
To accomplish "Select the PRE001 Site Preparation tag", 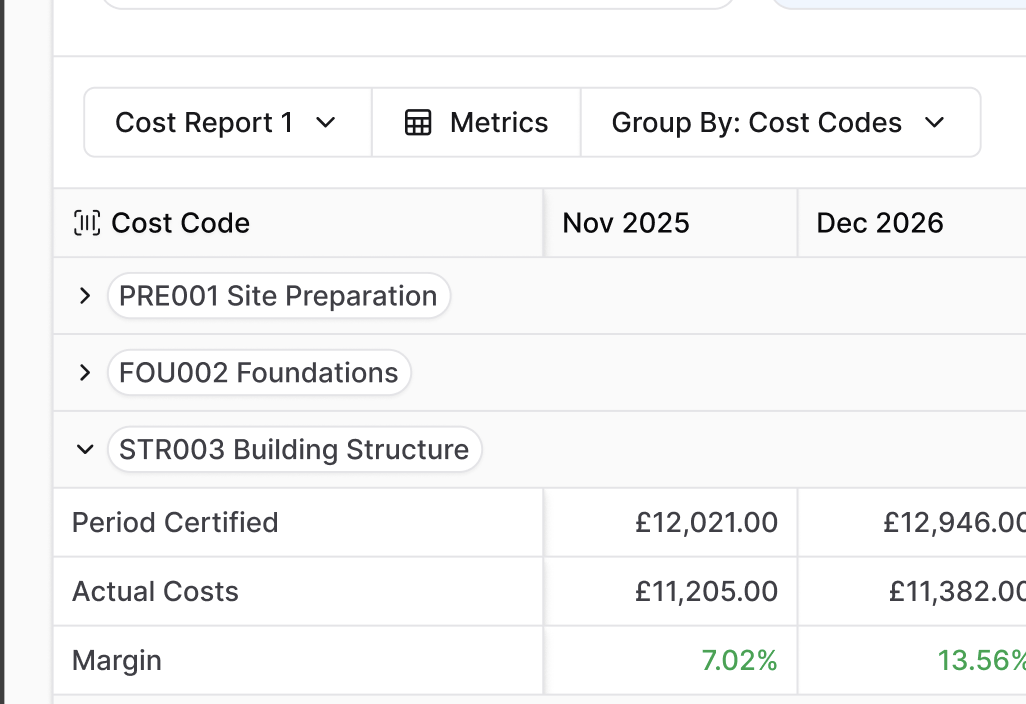I will point(278,296).
